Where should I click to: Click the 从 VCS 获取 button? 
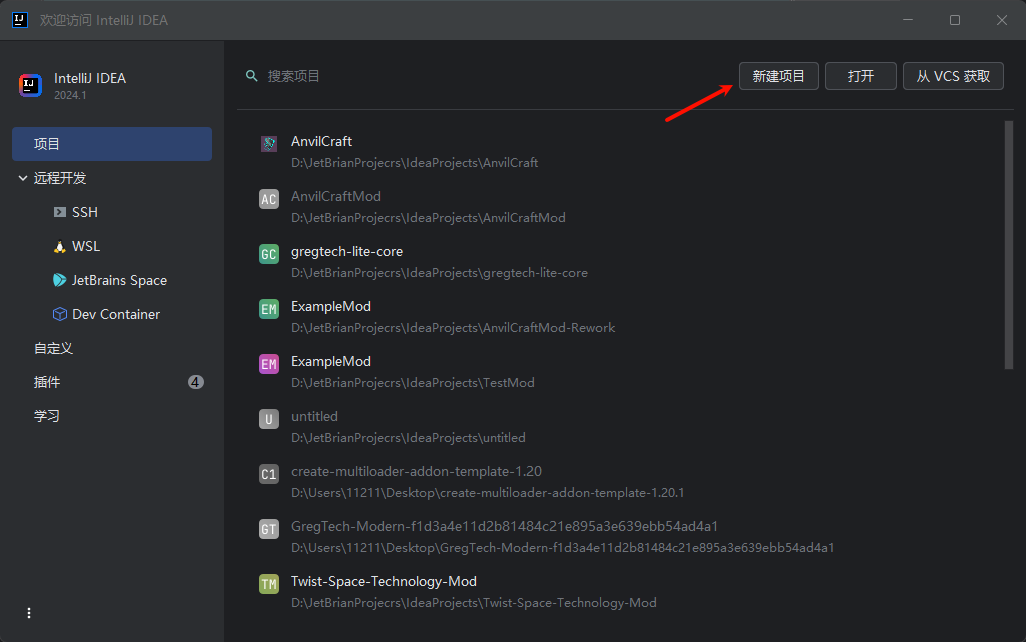coord(953,76)
